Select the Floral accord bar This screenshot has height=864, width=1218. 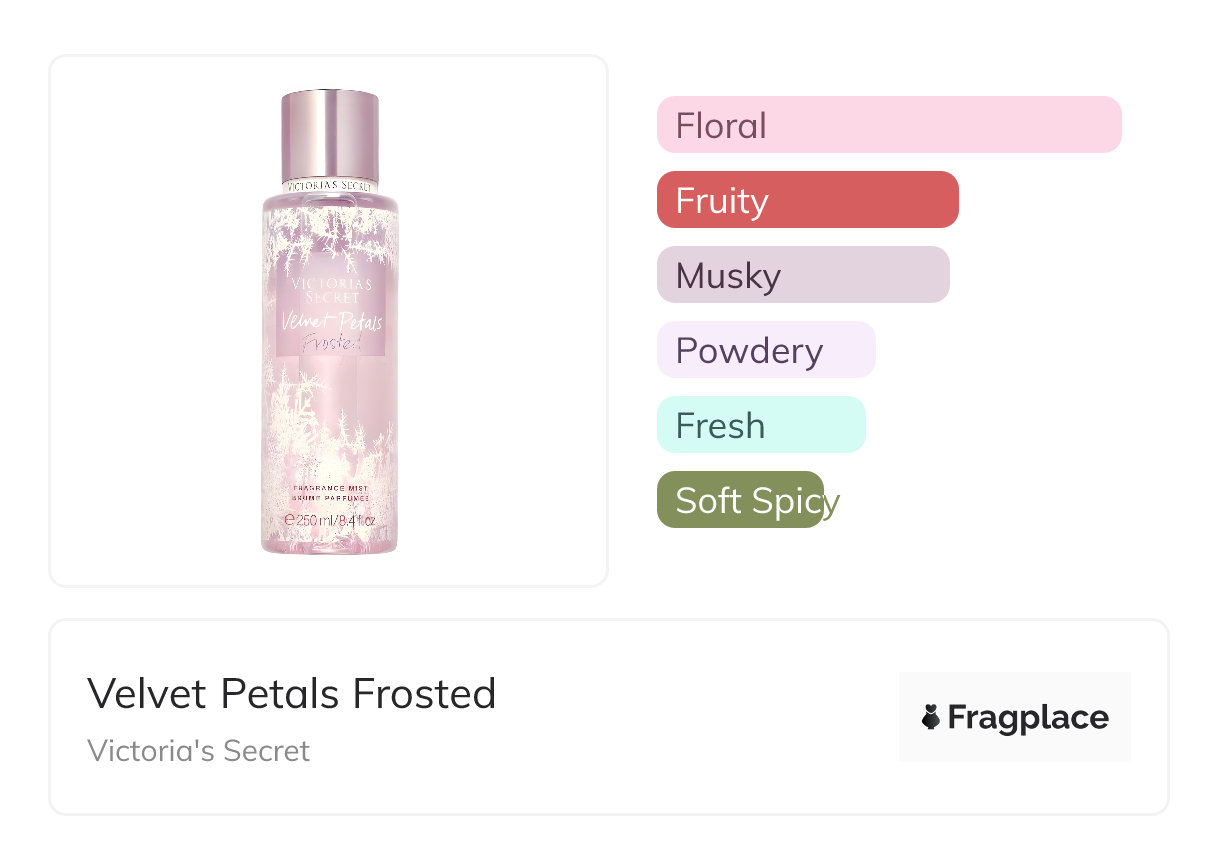click(x=889, y=125)
